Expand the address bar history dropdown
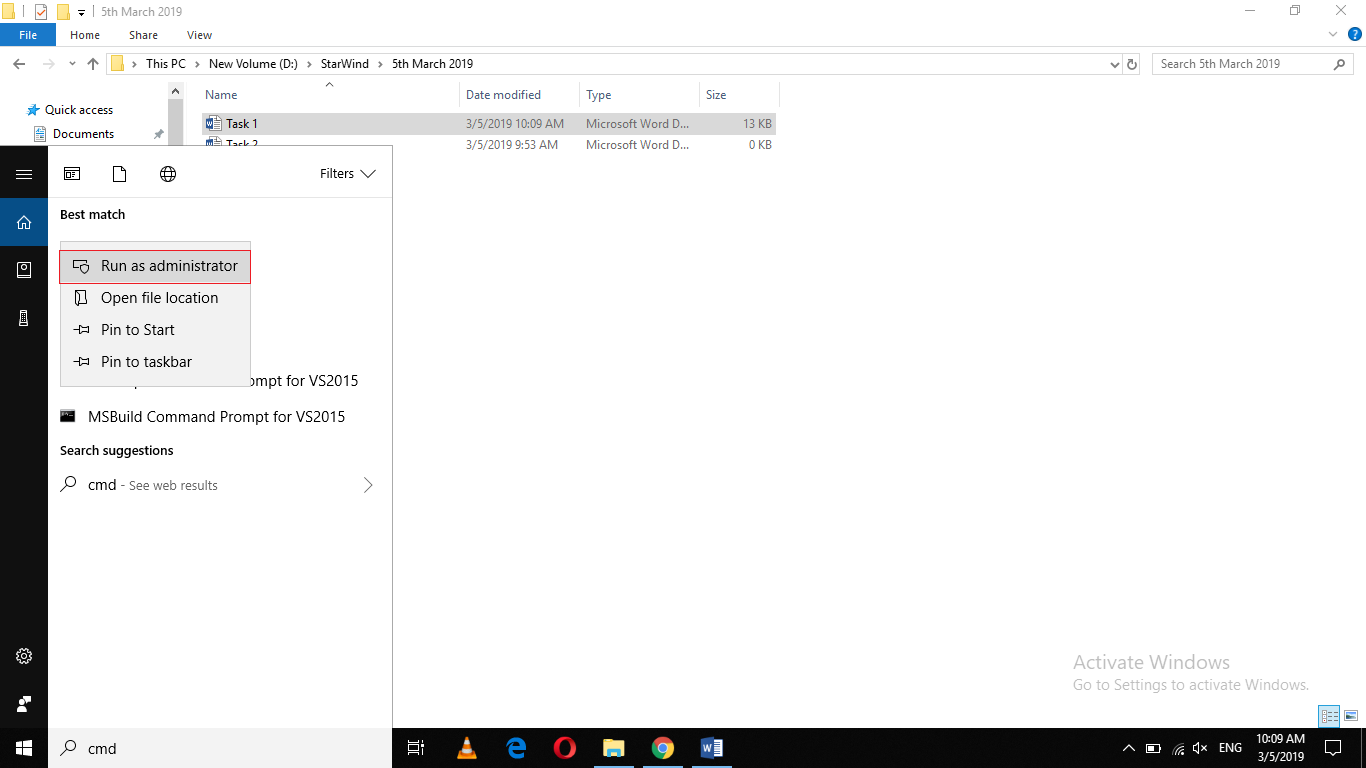Viewport: 1366px width, 768px height. click(x=1114, y=63)
